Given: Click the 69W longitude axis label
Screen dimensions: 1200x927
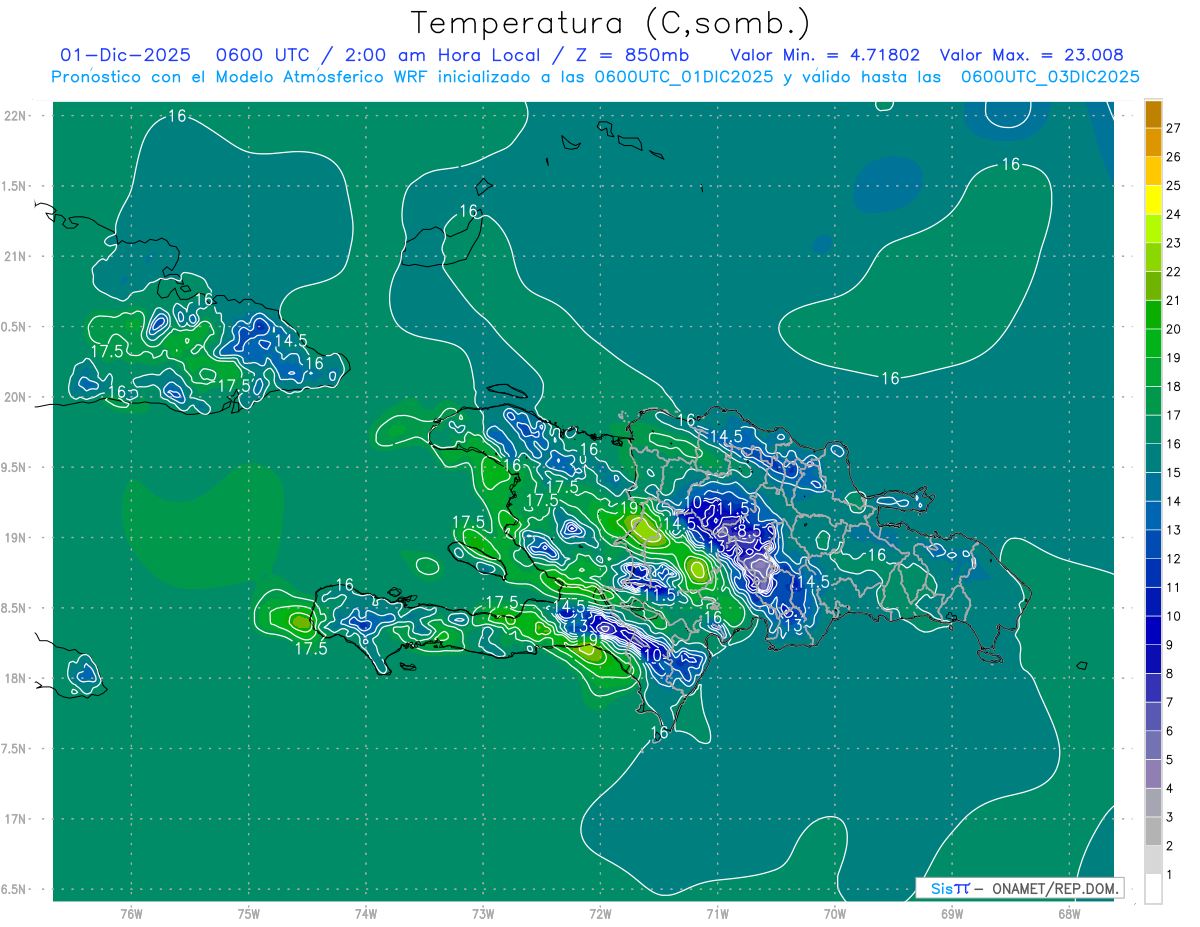Looking at the screenshot, I should click(x=952, y=915).
